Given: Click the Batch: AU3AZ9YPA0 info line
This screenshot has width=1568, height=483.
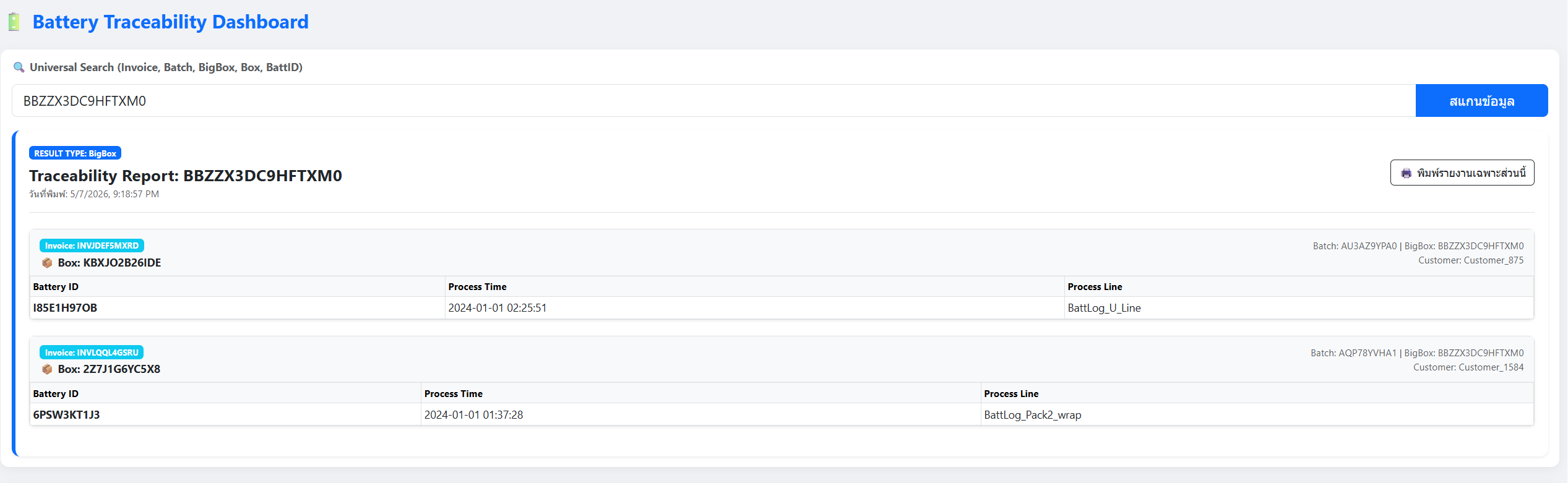Looking at the screenshot, I should pyautogui.click(x=1418, y=246).
